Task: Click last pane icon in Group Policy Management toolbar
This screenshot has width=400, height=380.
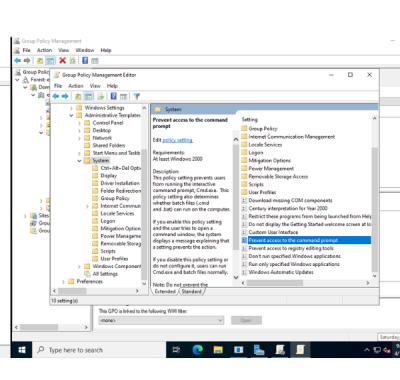Action: point(95,60)
